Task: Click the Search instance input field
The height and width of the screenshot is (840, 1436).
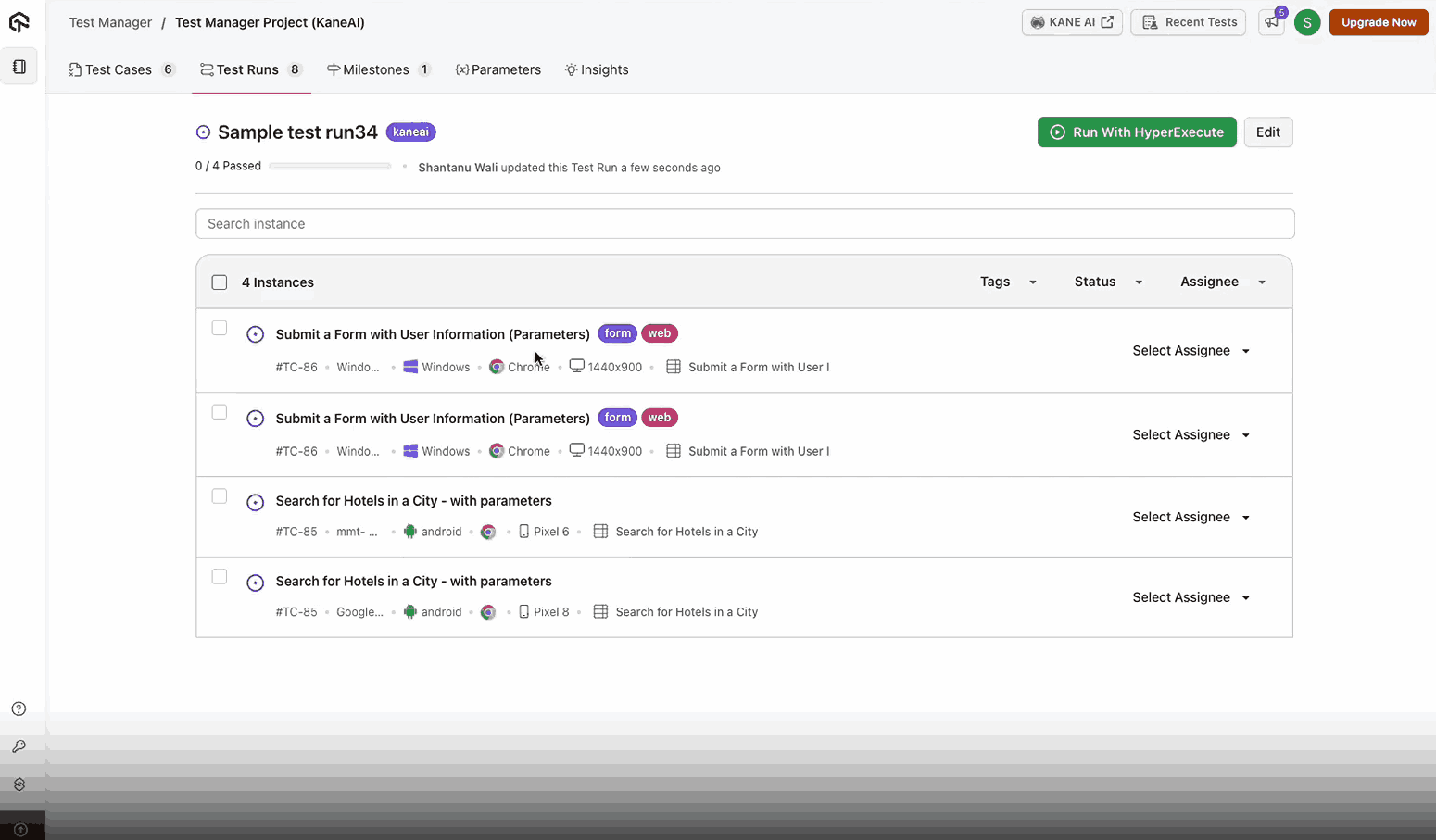Action: click(744, 223)
